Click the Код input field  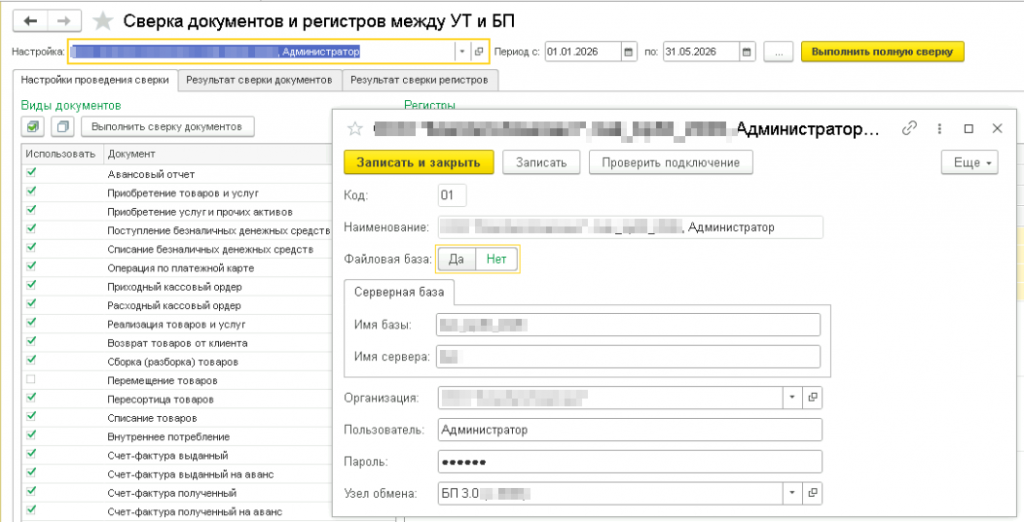[452, 195]
